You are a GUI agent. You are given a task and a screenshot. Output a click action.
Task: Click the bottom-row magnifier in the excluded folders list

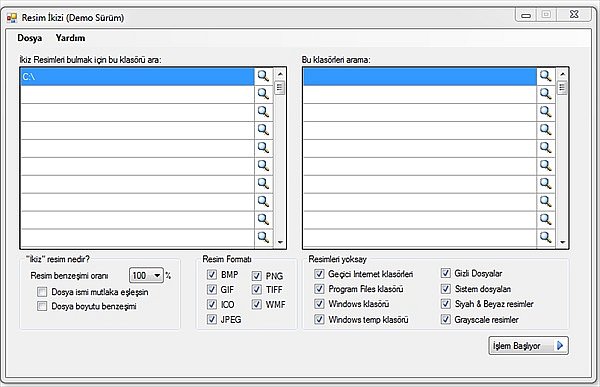[x=546, y=237]
